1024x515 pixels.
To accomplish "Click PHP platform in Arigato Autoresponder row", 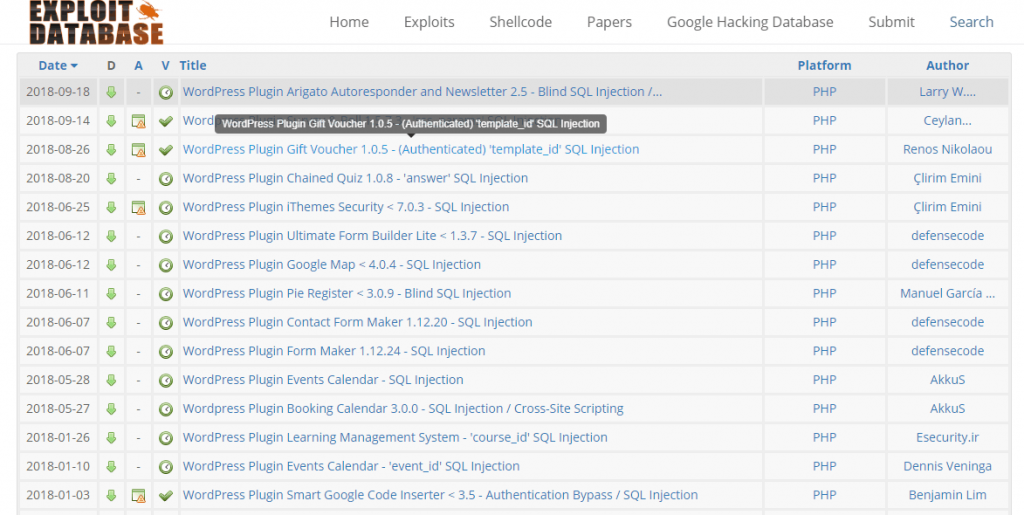I will pos(824,92).
